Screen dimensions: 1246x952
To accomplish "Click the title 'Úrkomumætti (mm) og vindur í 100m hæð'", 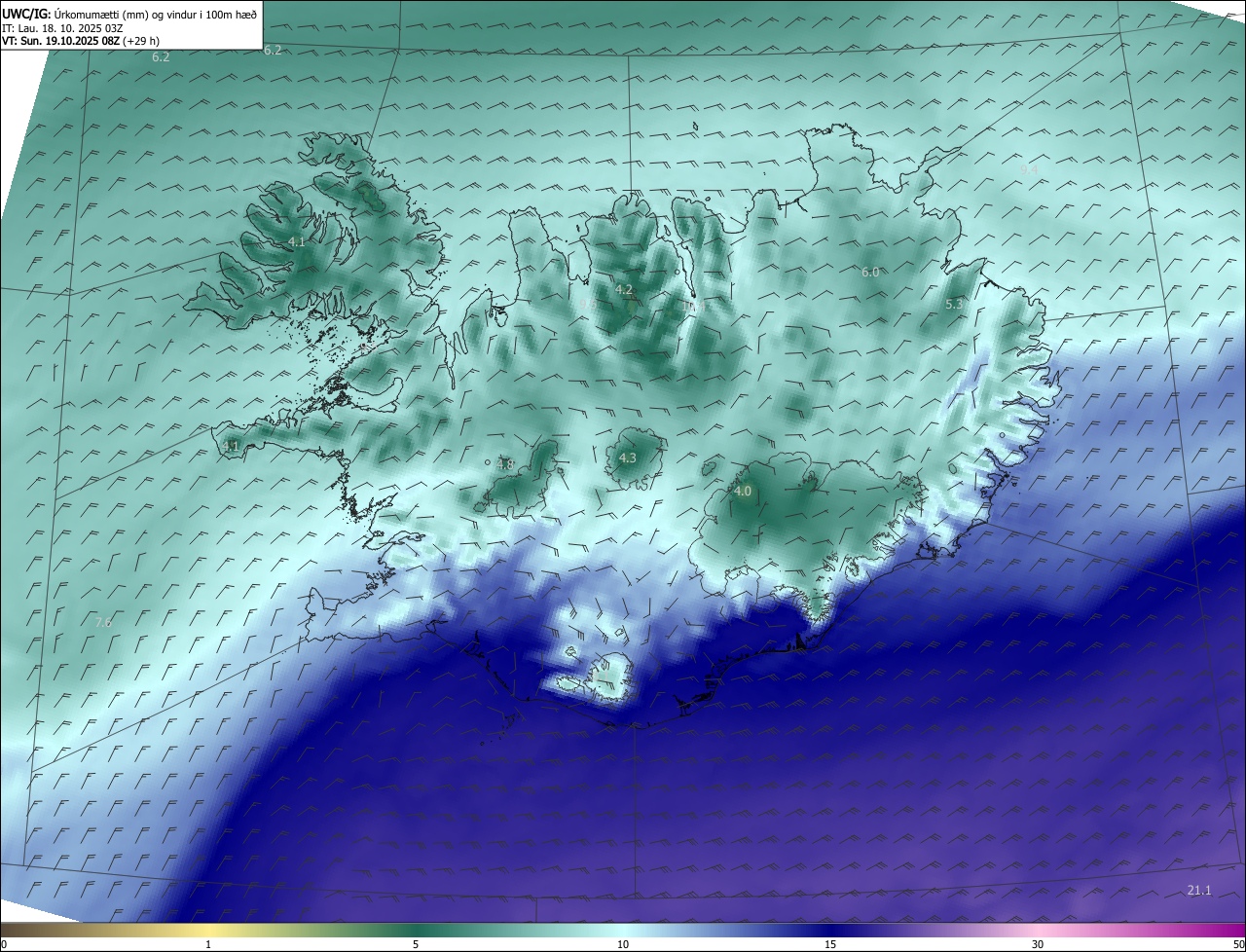I will [x=155, y=13].
